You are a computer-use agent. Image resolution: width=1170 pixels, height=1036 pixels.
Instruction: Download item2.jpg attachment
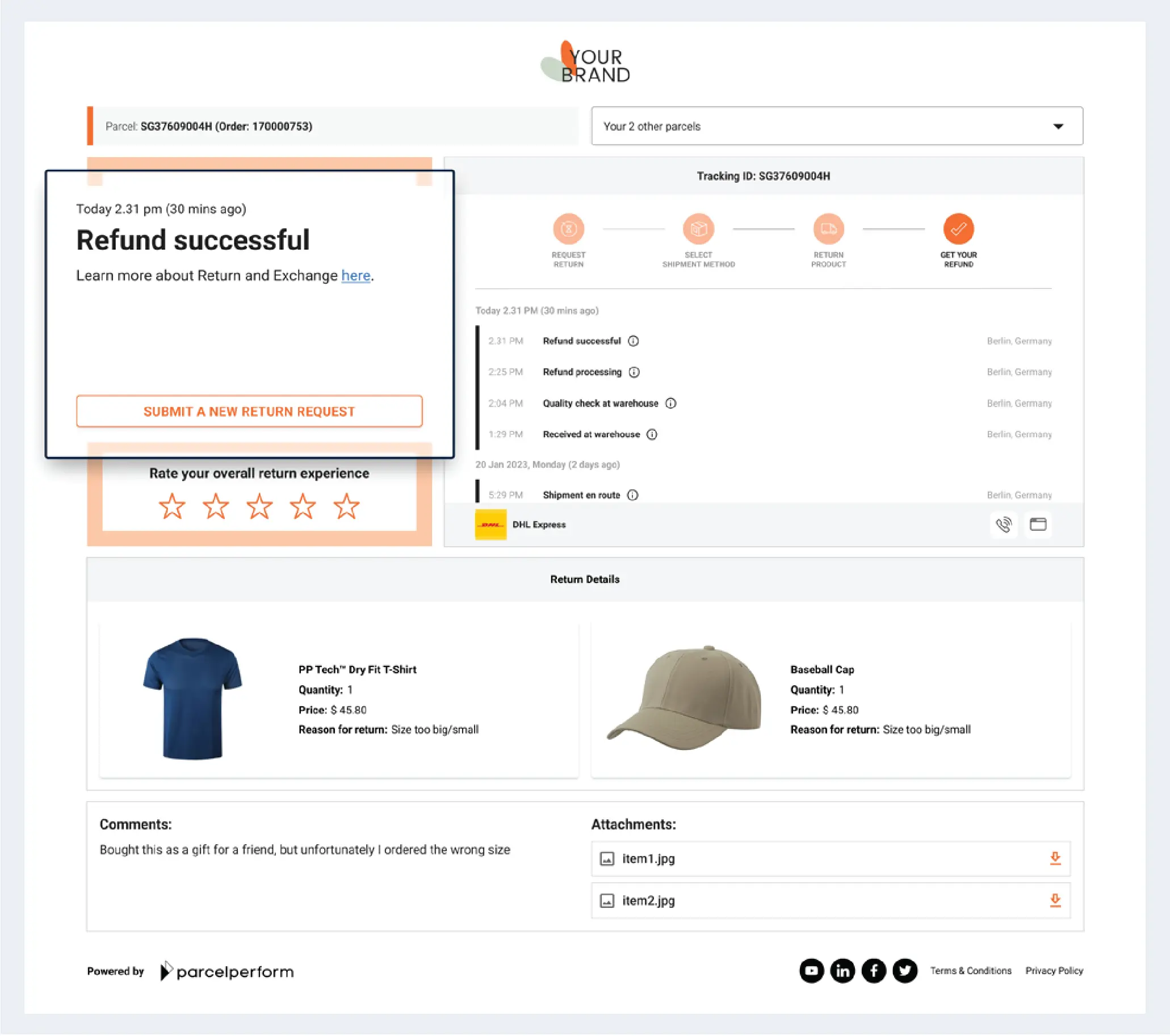tap(1055, 900)
